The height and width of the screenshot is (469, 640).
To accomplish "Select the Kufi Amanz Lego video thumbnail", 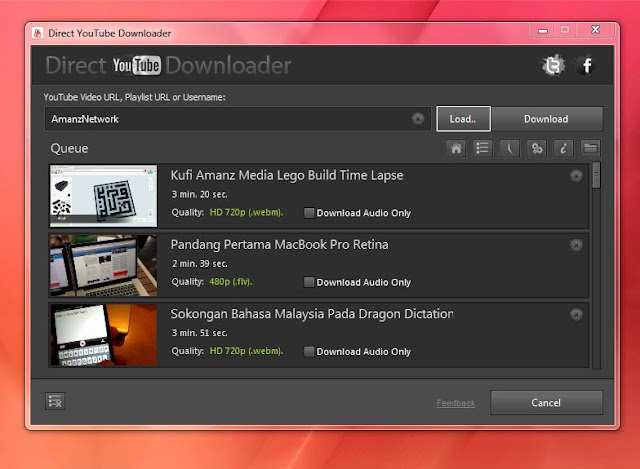I will (x=103, y=196).
